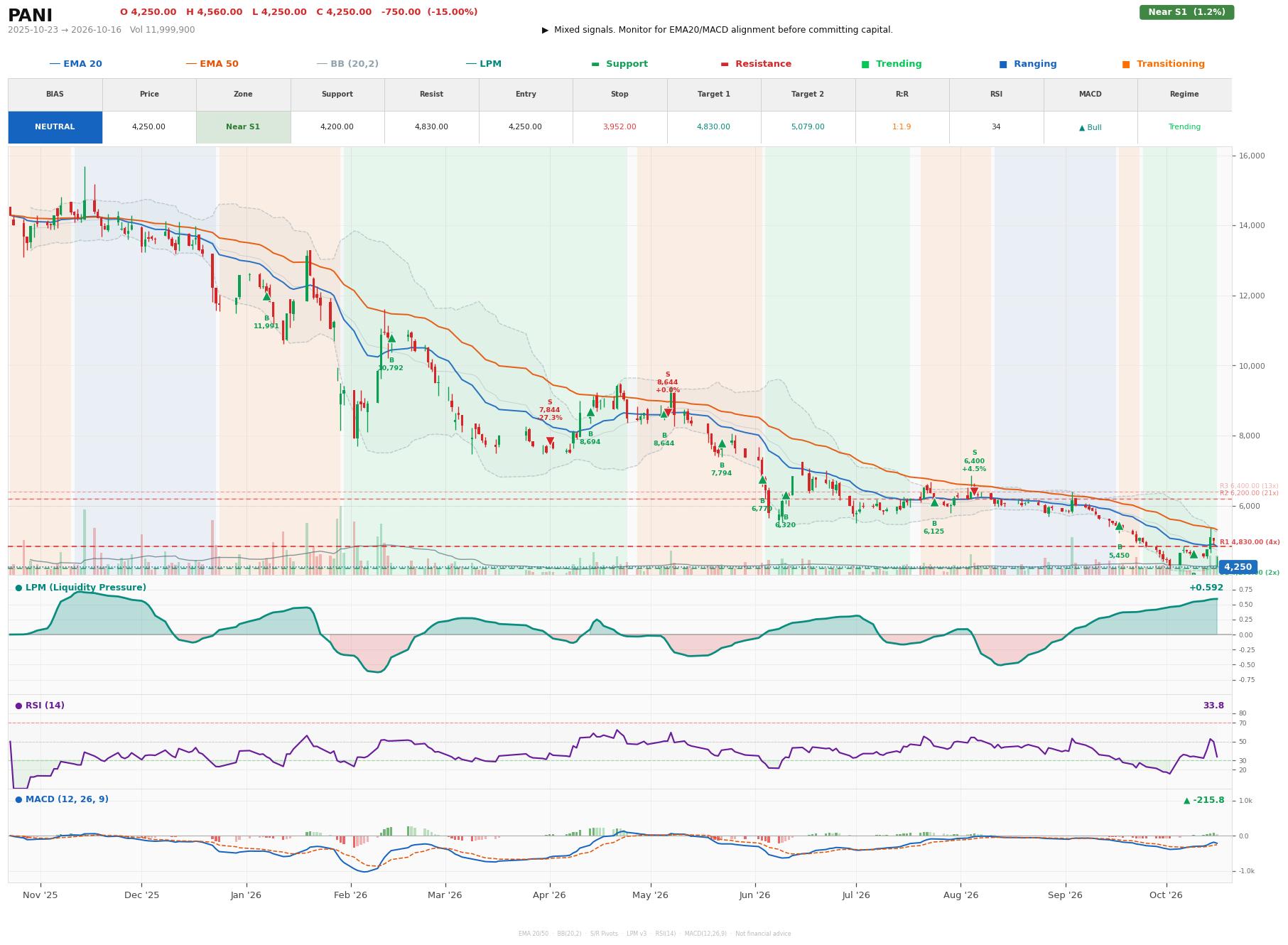Click the Target 2 value 5,079.00
The width and height of the screenshot is (1288, 945).
click(x=808, y=127)
